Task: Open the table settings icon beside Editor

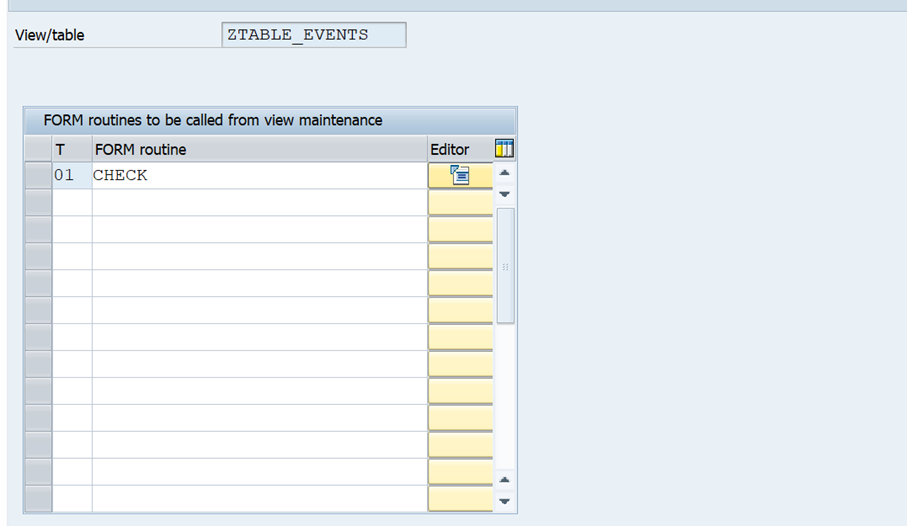Action: [505, 149]
